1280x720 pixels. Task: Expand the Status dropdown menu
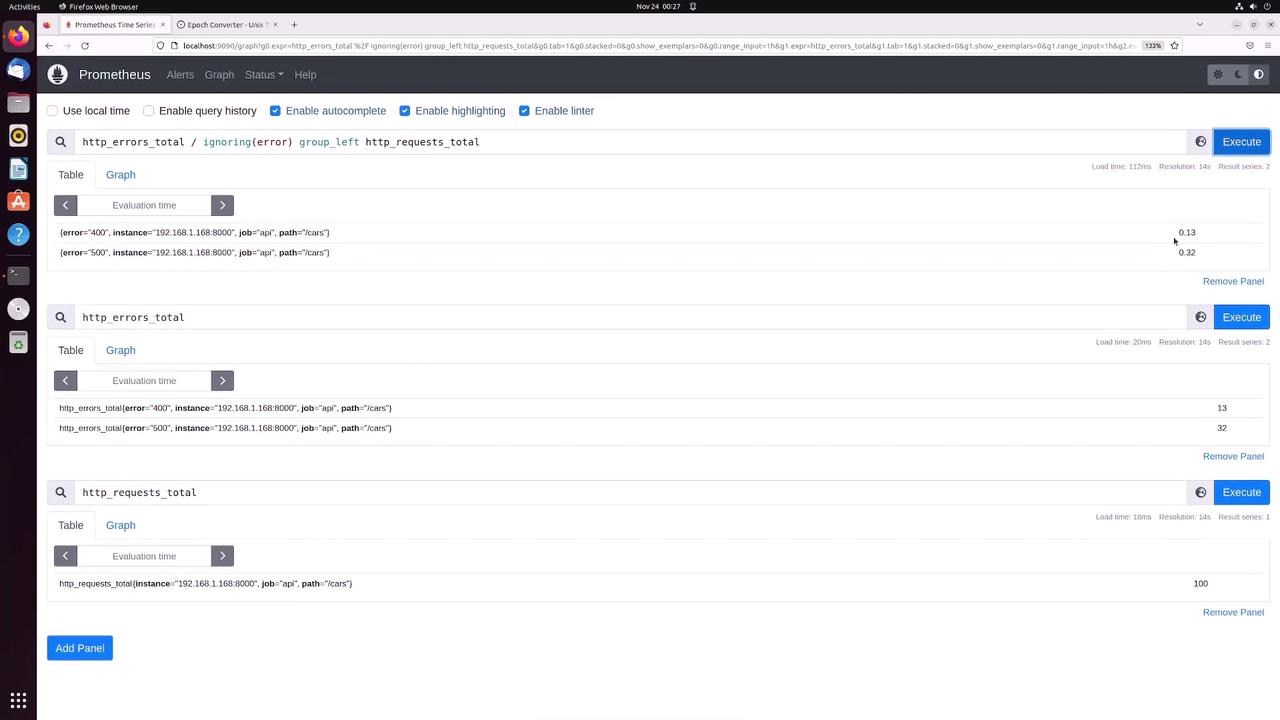264,75
